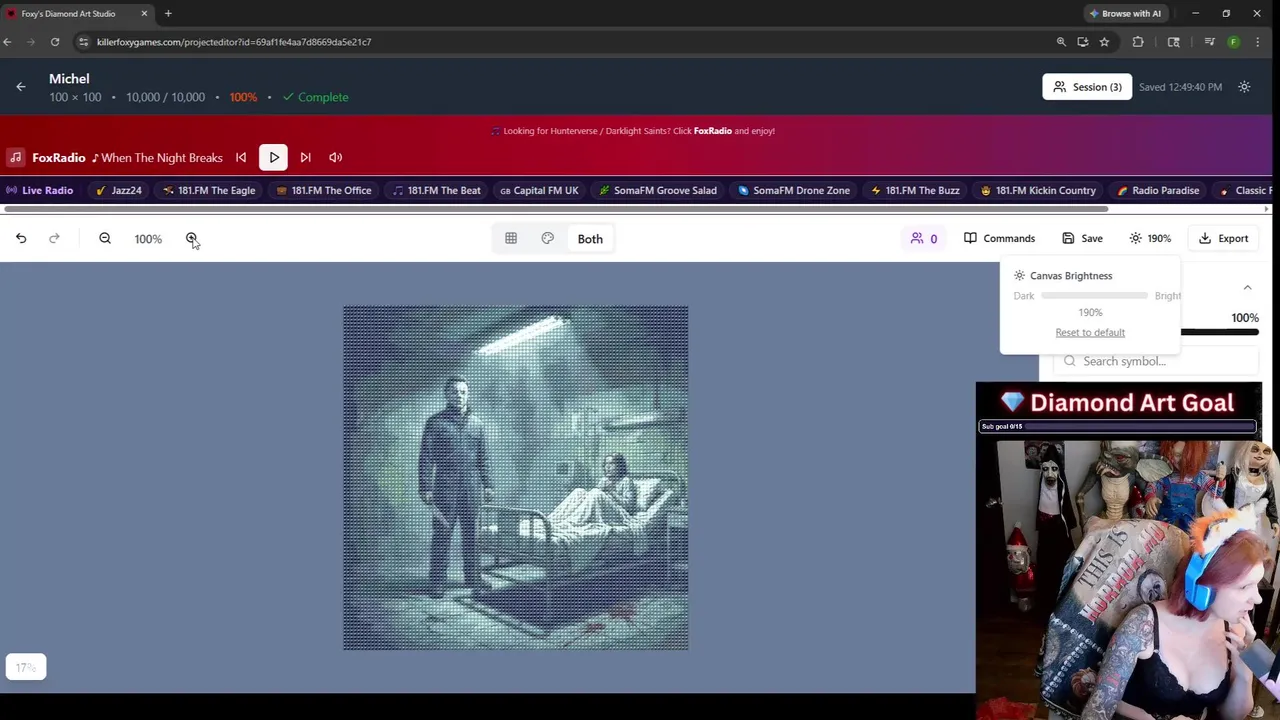Image resolution: width=1280 pixels, height=720 pixels.
Task: Reset brightness to default
Action: click(1090, 332)
